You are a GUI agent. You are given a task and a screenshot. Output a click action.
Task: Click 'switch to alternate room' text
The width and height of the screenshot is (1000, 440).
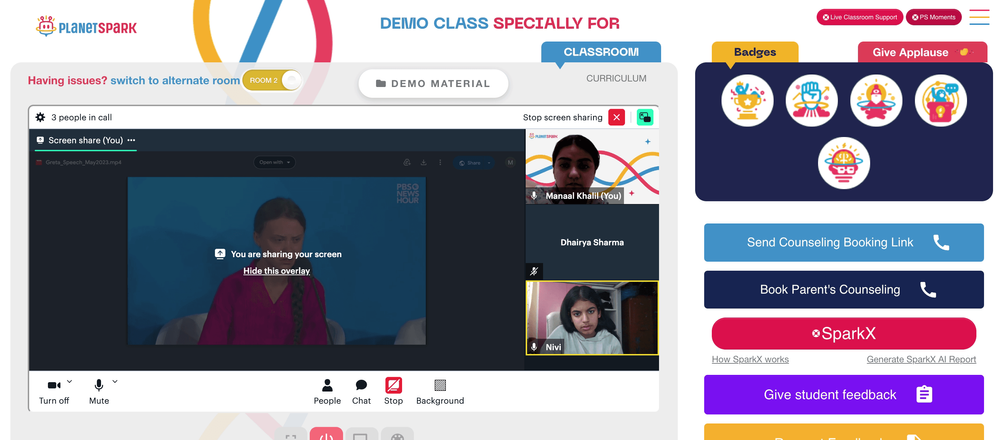[175, 80]
